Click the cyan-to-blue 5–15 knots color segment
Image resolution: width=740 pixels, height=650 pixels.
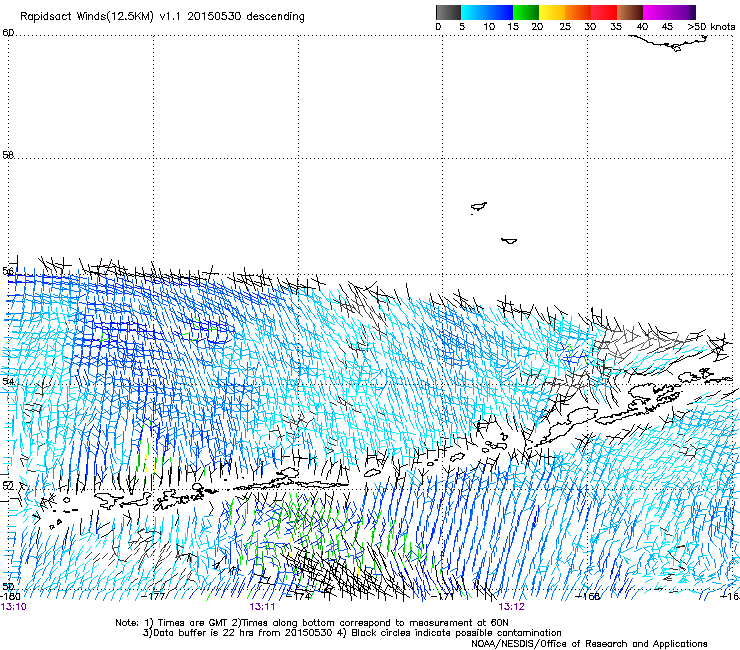[487, 12]
